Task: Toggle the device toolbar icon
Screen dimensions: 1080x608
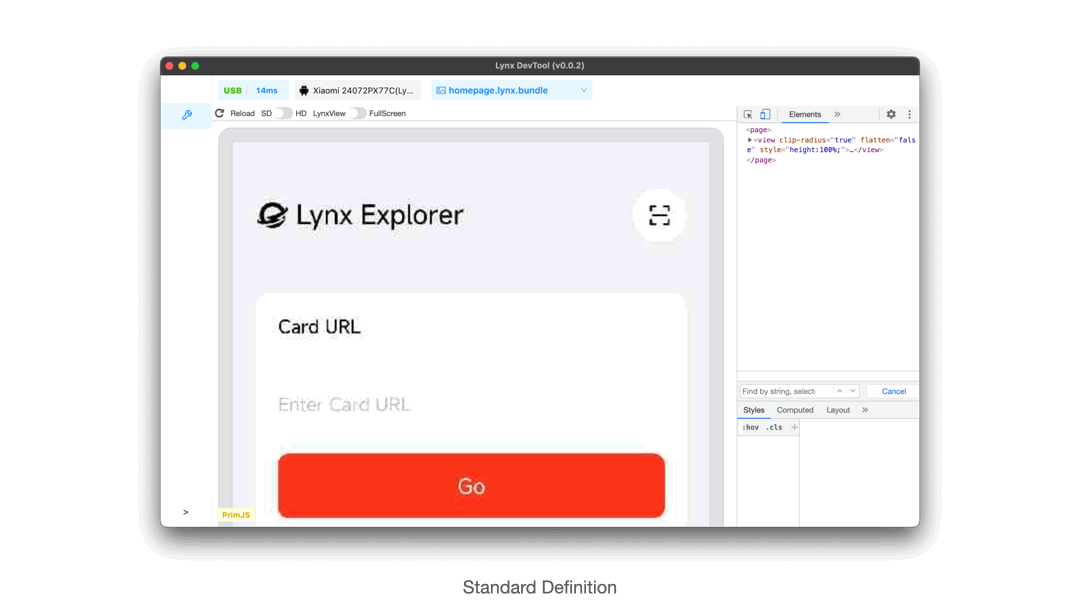Action: point(765,114)
